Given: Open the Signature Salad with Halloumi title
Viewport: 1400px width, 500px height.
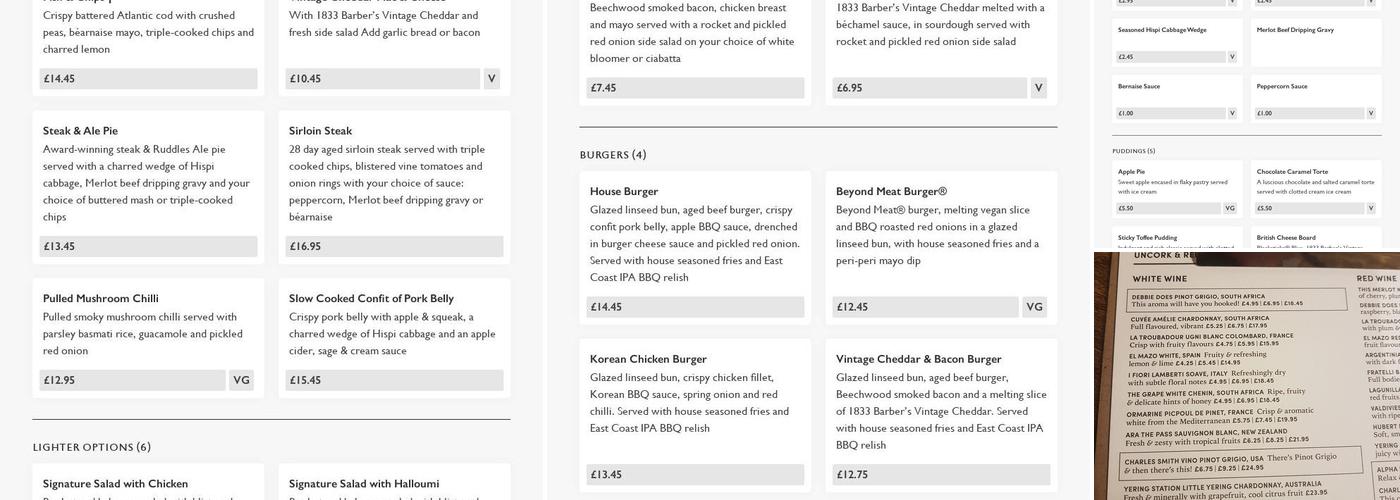Looking at the screenshot, I should point(364,484).
